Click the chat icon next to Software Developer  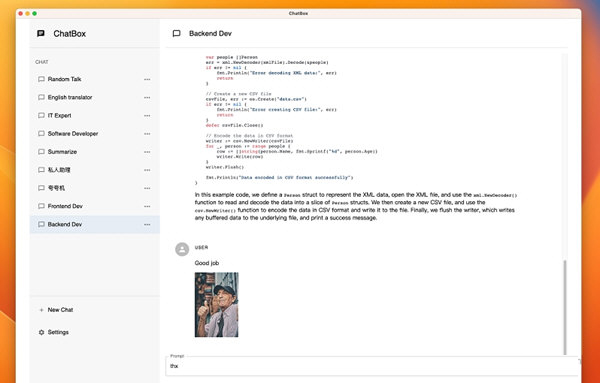(x=41, y=134)
